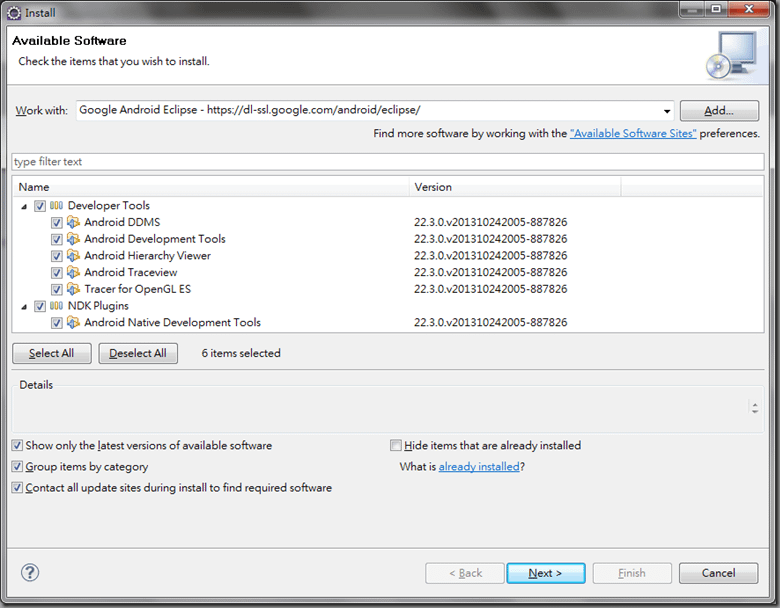Click the Android Traceview feature icon

73,272
